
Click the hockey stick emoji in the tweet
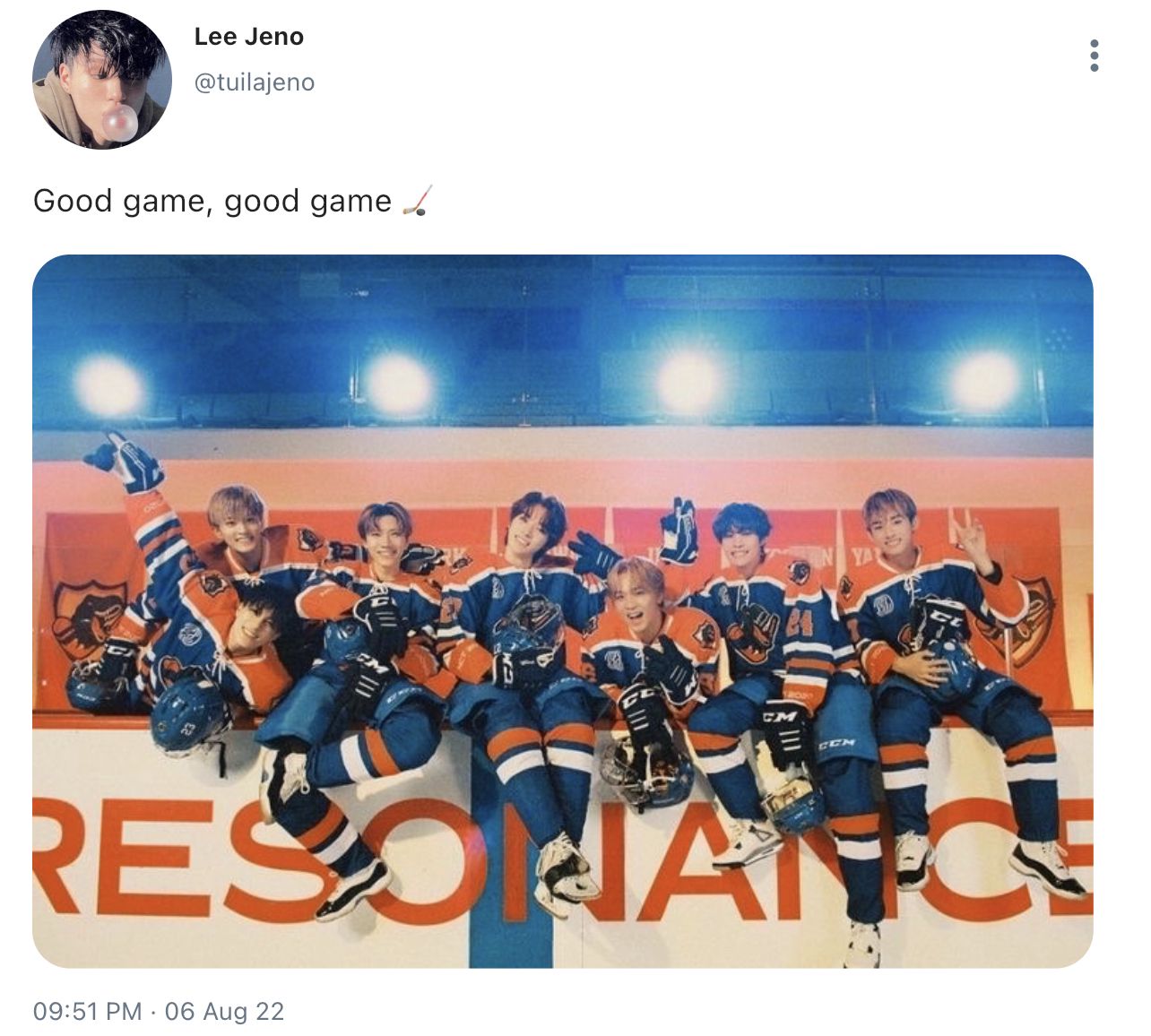pos(417,201)
